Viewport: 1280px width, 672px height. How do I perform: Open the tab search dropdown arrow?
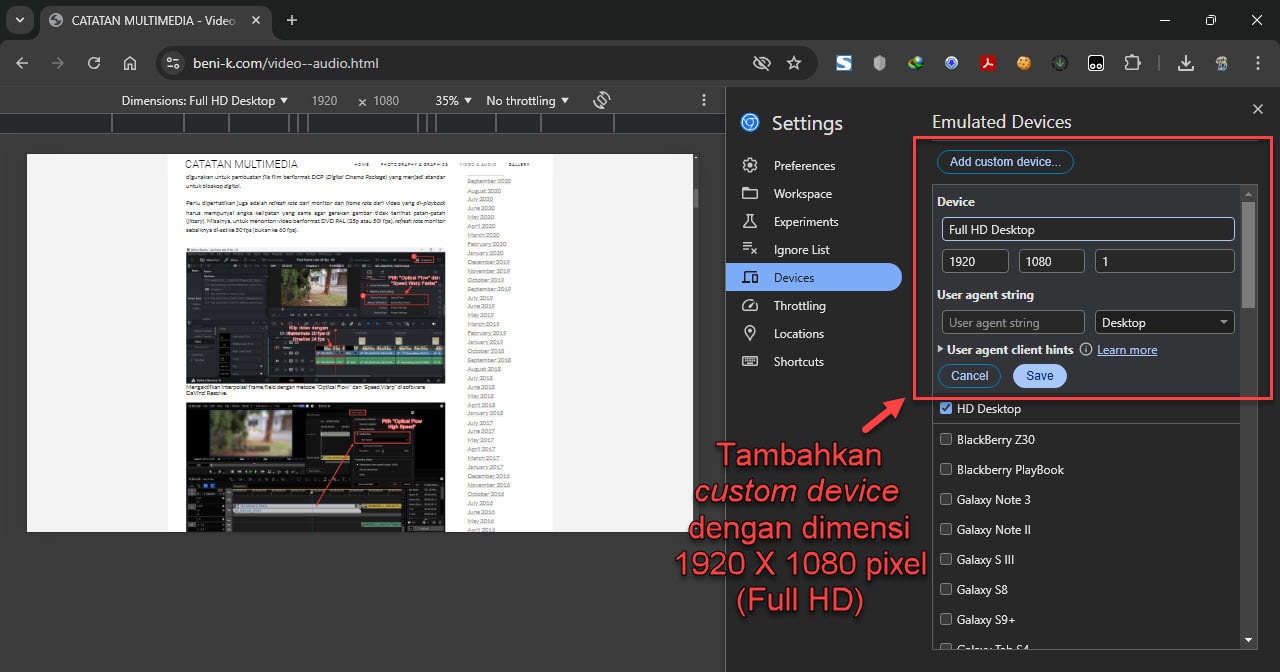point(19,20)
